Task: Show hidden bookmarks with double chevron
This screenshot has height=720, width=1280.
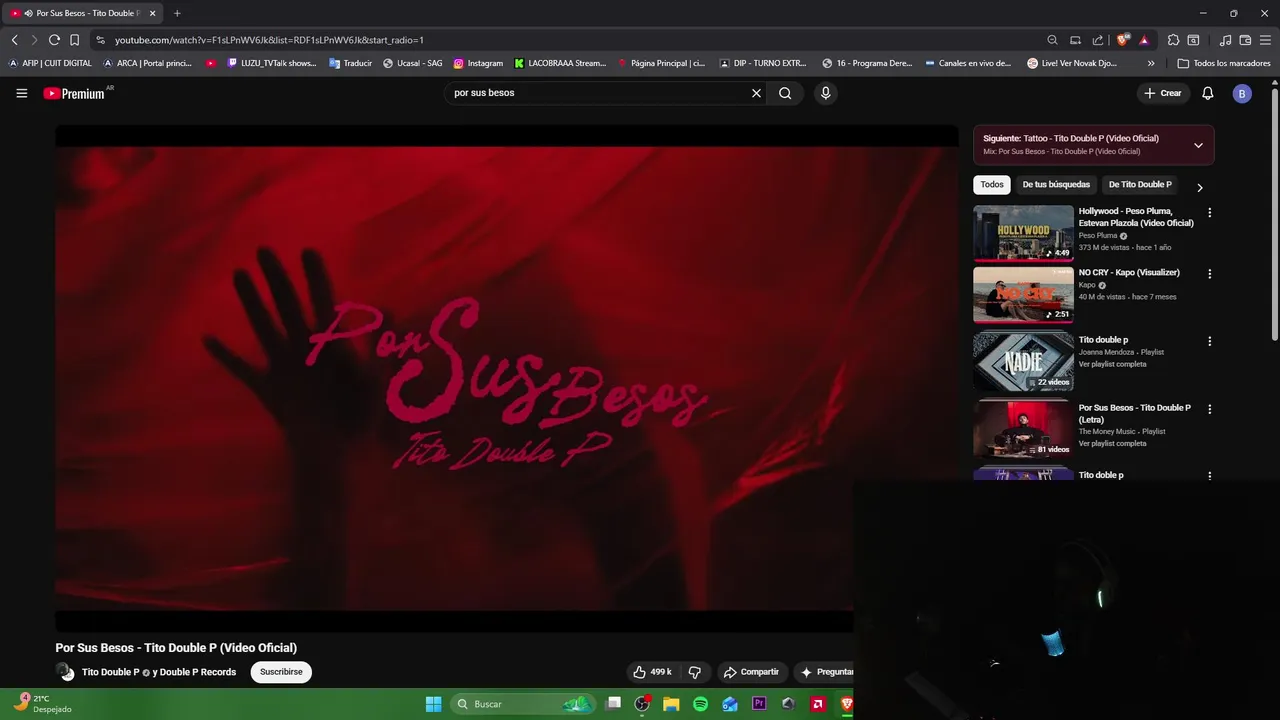Action: pyautogui.click(x=1151, y=63)
